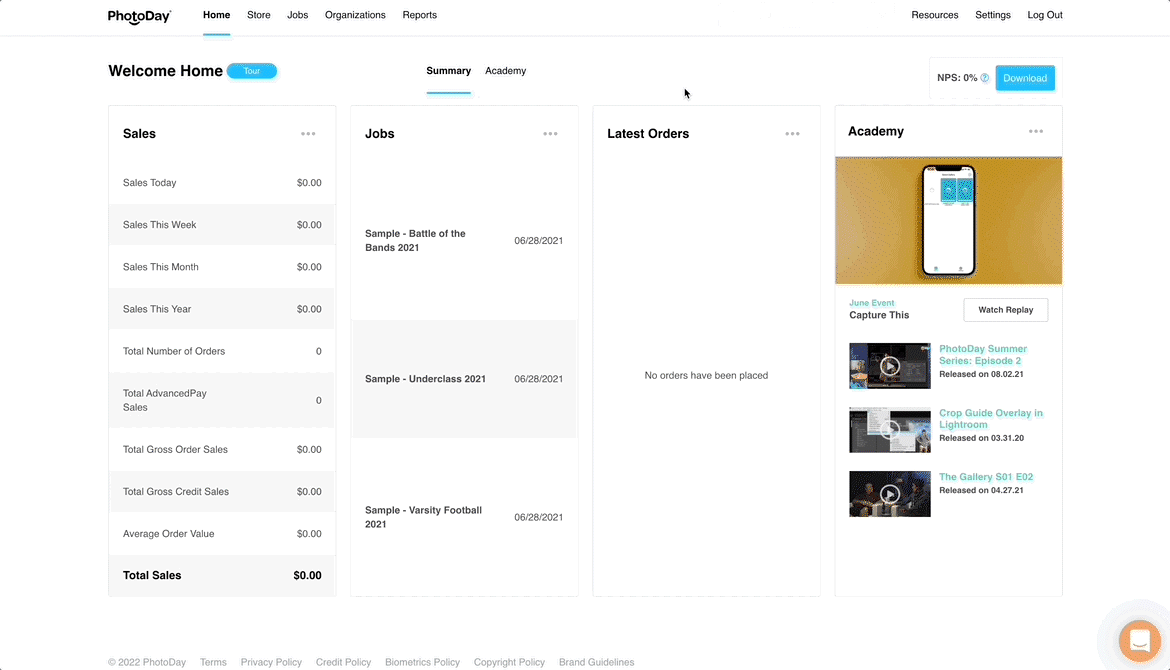Open the Sales card three-dot menu
Screen dimensions: 1170x670
[308, 134]
